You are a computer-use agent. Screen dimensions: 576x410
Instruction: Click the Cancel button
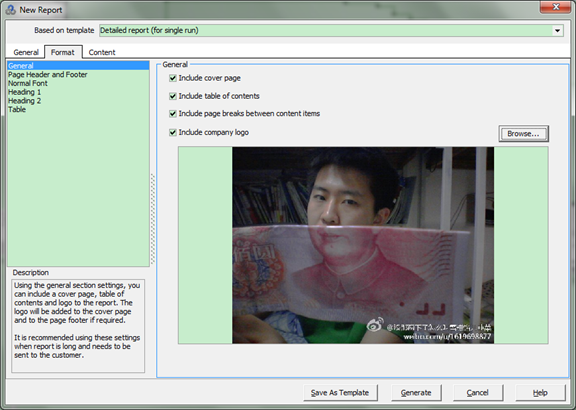point(478,393)
